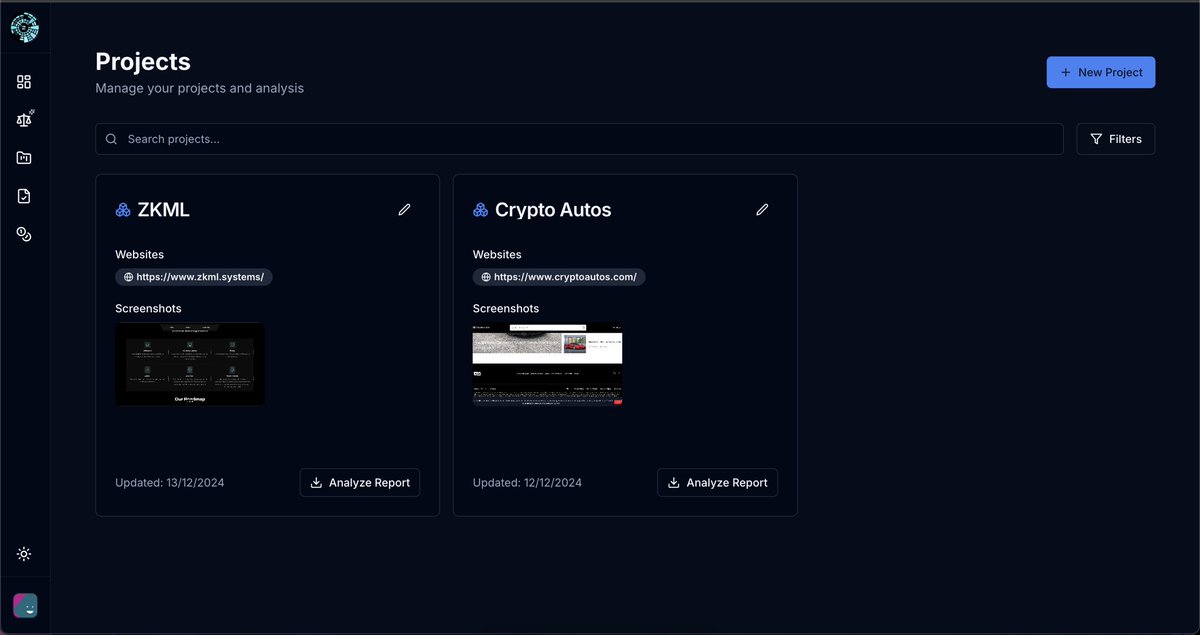Open the coins icon in sidebar
Screen dimensions: 1200x635
tap(24, 234)
